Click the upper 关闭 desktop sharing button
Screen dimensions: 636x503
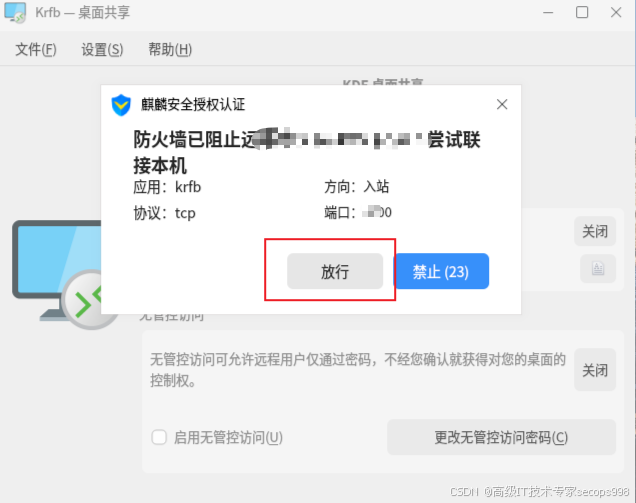point(595,231)
